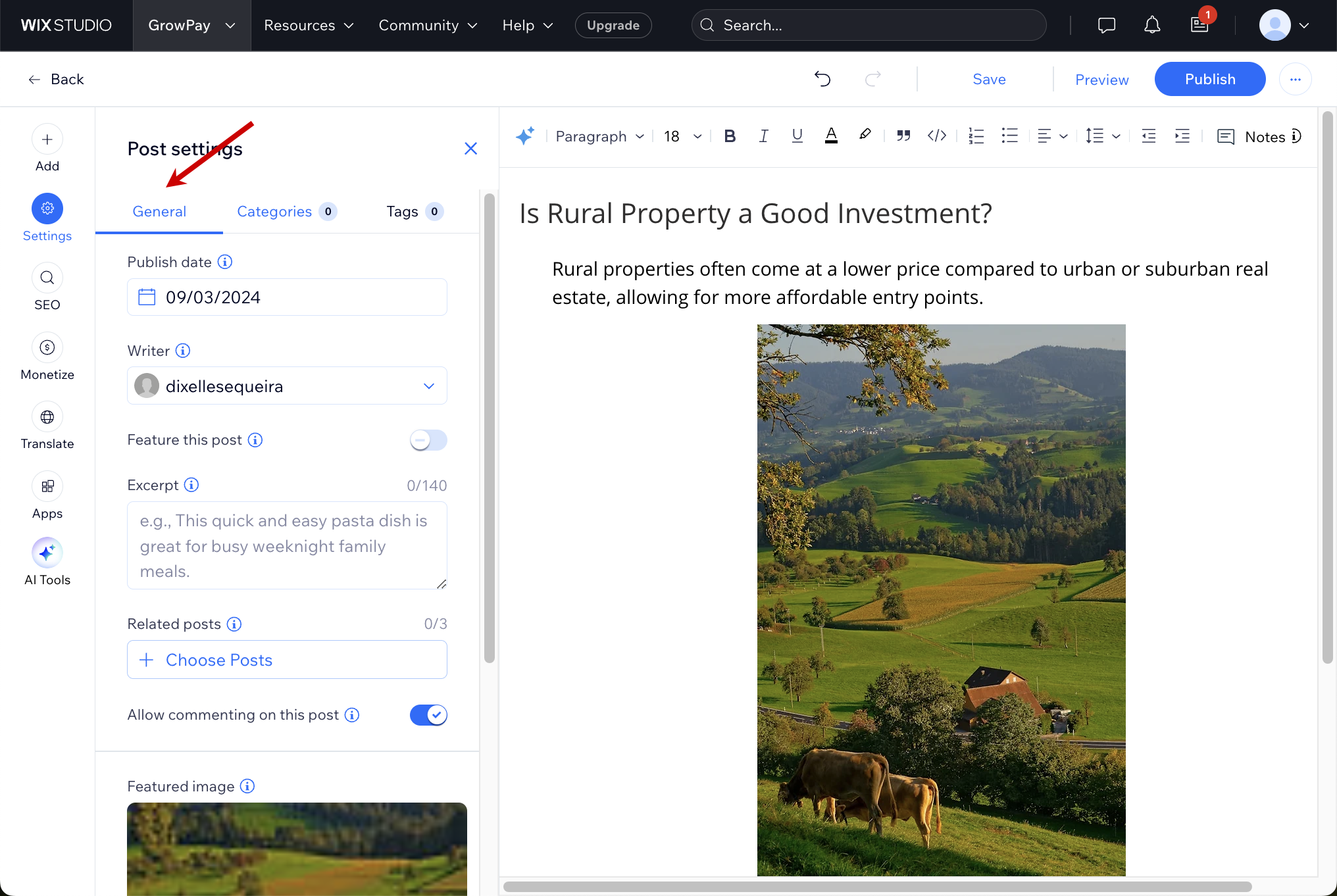This screenshot has width=1337, height=896.
Task: Open the text color picker
Action: click(x=831, y=136)
